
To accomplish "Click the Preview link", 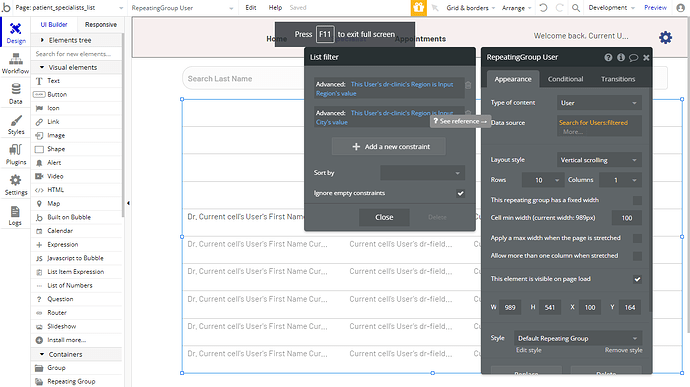I will click(x=655, y=7).
